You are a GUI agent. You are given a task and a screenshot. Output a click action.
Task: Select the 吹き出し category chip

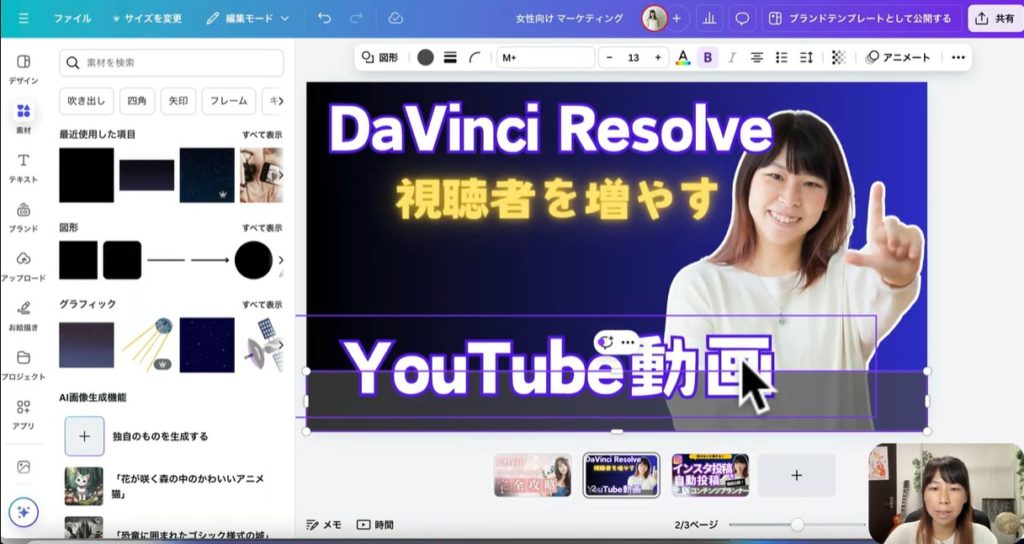coord(84,101)
